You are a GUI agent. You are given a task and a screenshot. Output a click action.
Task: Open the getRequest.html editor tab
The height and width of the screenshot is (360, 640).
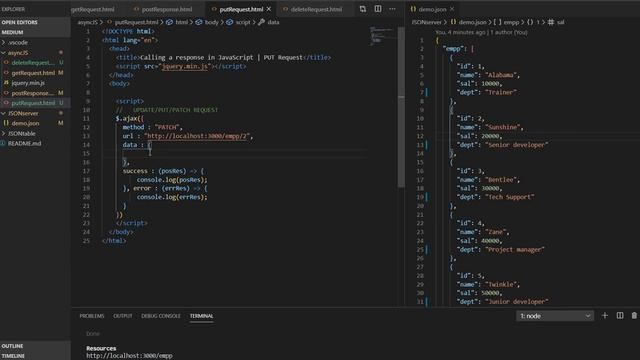[93, 9]
